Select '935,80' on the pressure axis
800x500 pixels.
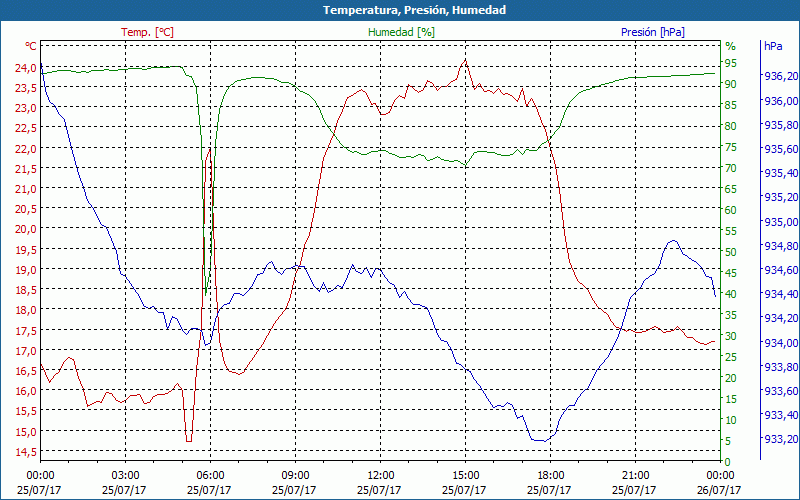[x=781, y=124]
